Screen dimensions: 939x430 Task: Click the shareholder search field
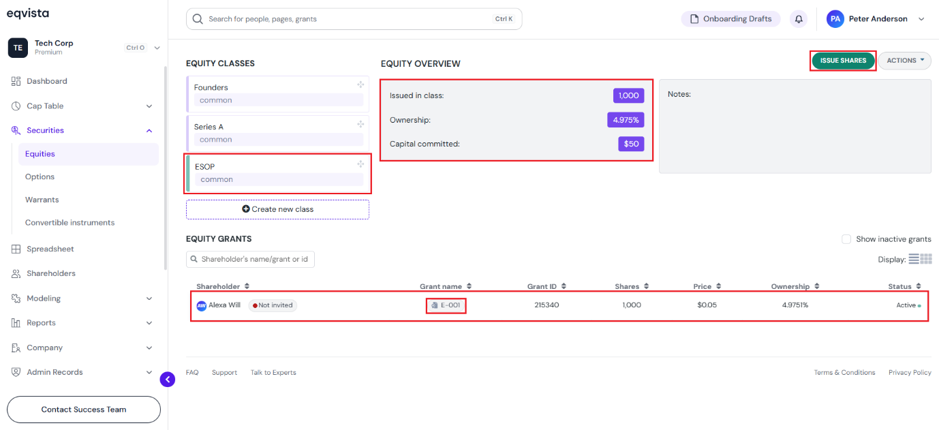pyautogui.click(x=250, y=259)
